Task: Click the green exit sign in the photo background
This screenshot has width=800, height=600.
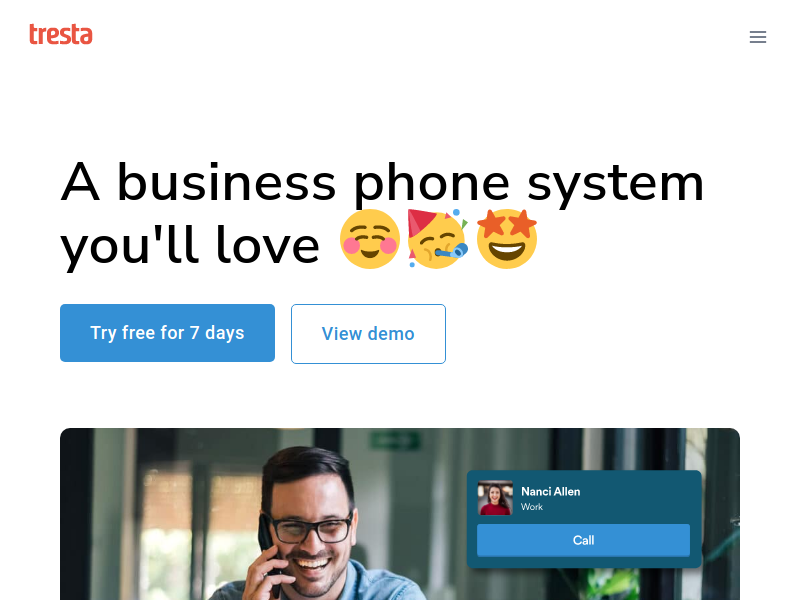Action: tap(395, 440)
